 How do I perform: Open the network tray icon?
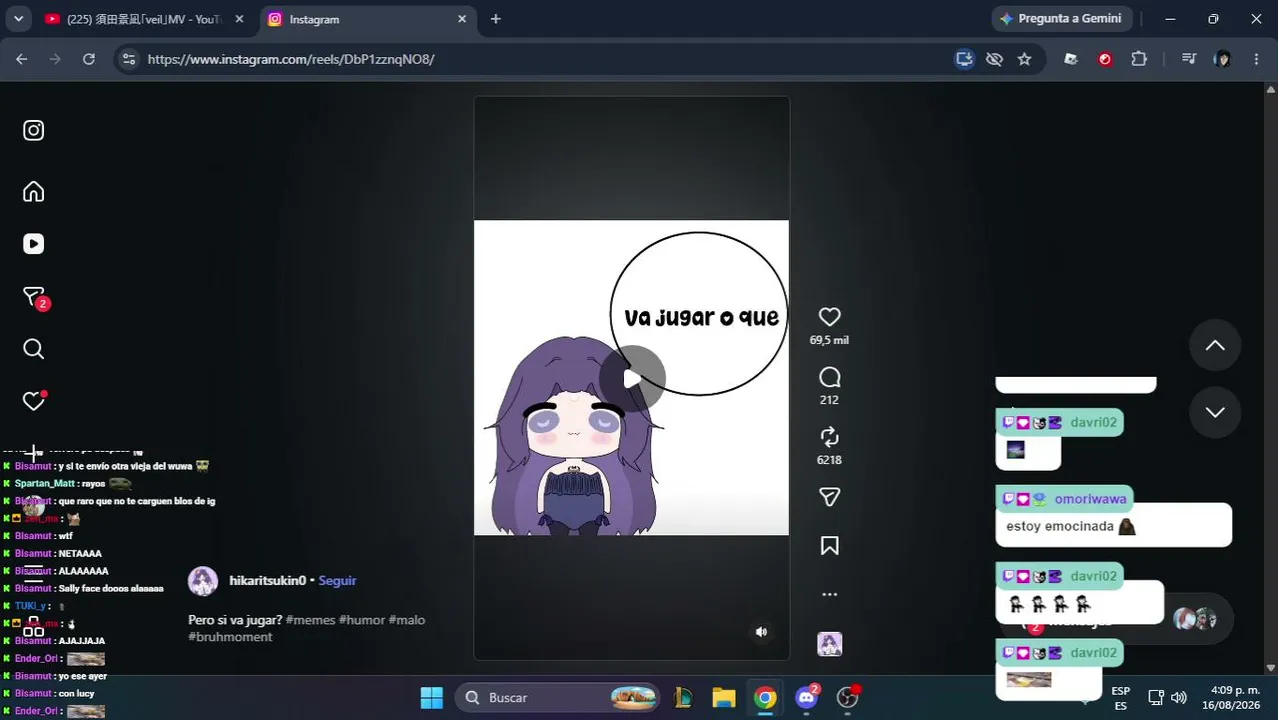tap(1156, 698)
